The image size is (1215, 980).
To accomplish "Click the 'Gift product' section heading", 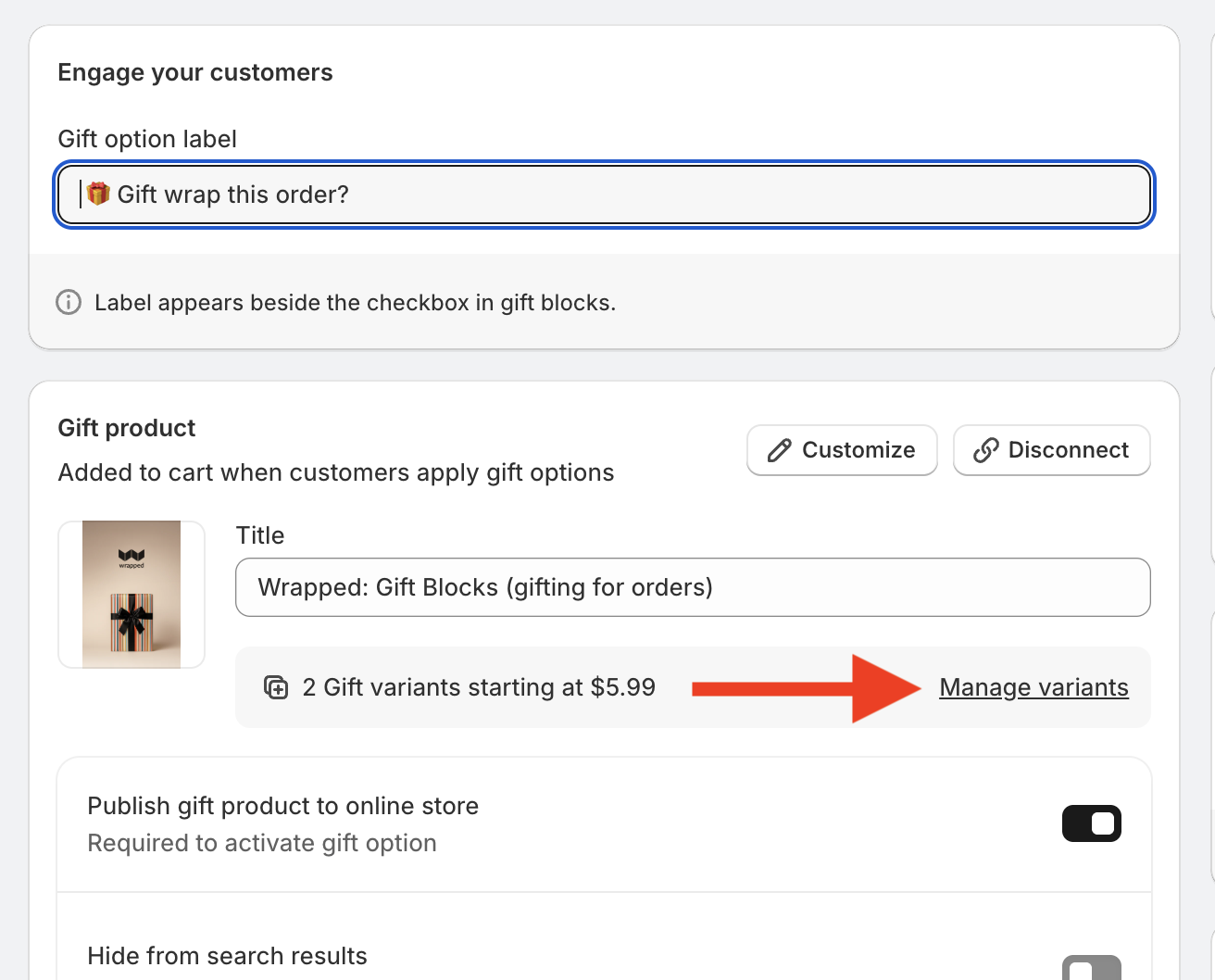I will [127, 428].
